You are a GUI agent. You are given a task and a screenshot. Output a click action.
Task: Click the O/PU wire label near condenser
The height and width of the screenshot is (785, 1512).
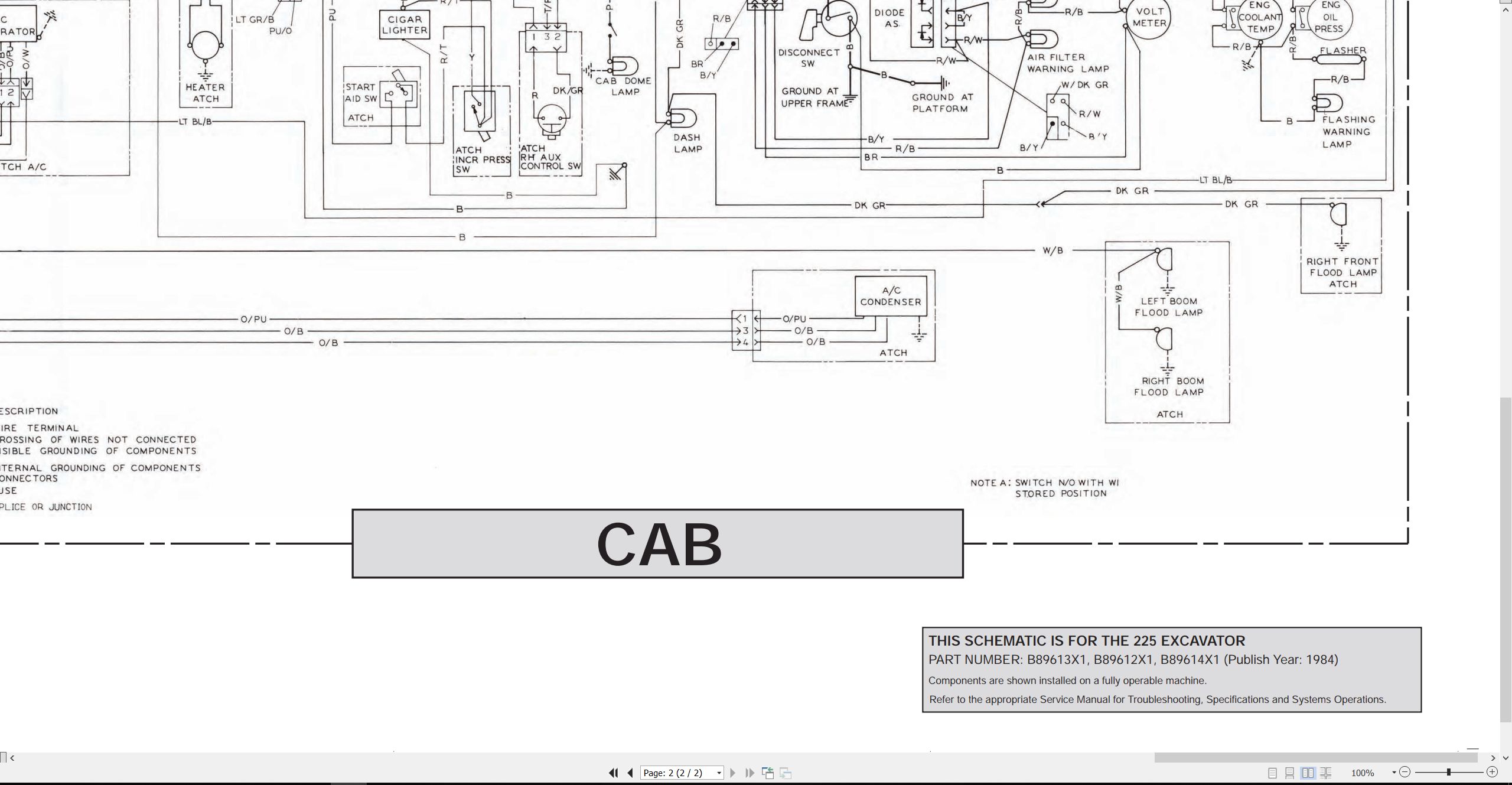click(x=794, y=319)
